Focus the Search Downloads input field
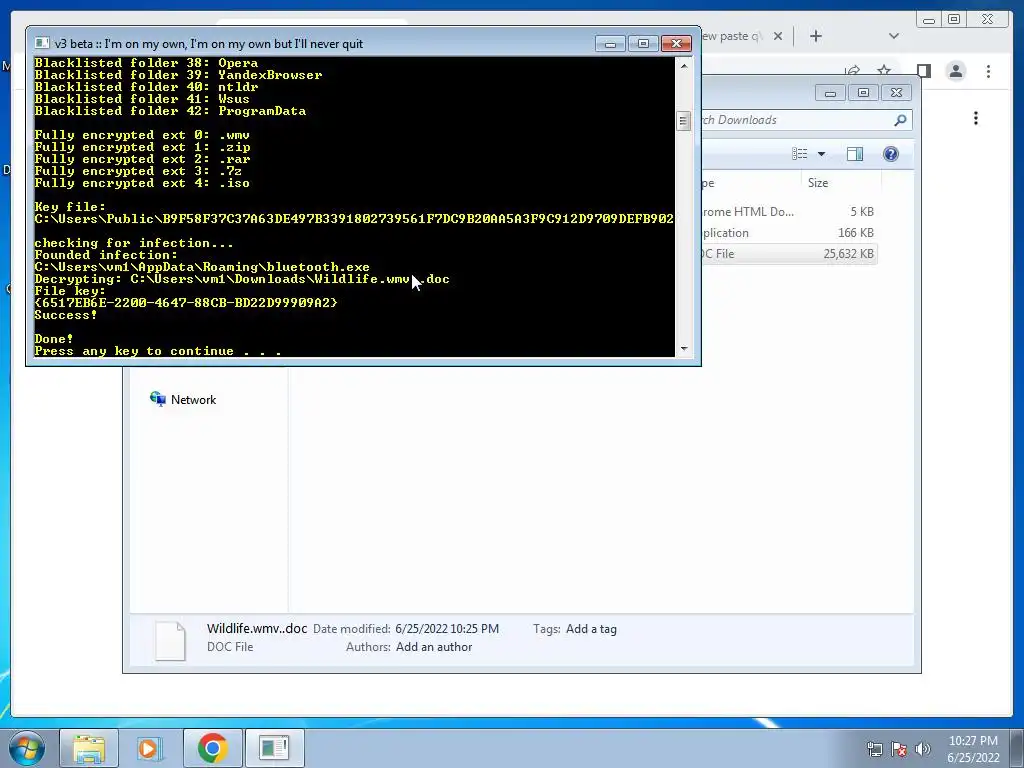1024x768 pixels. 796,120
